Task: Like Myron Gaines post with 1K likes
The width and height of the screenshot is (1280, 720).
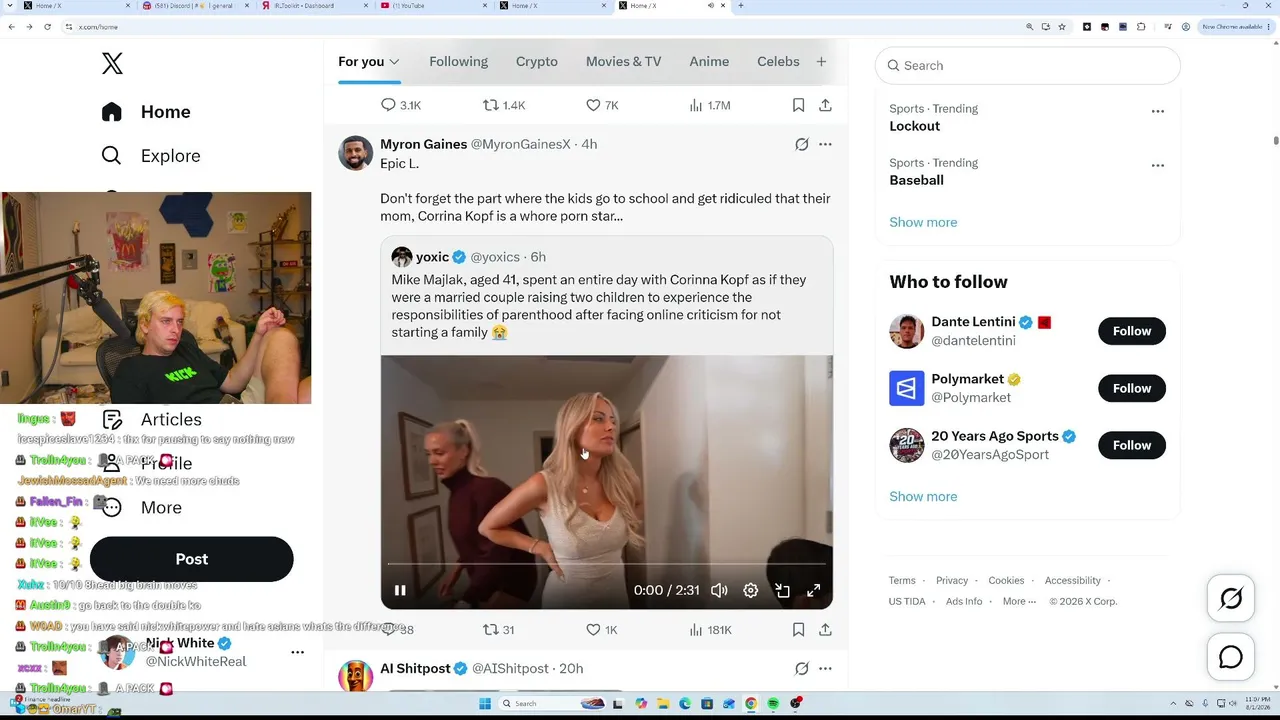Action: point(602,630)
